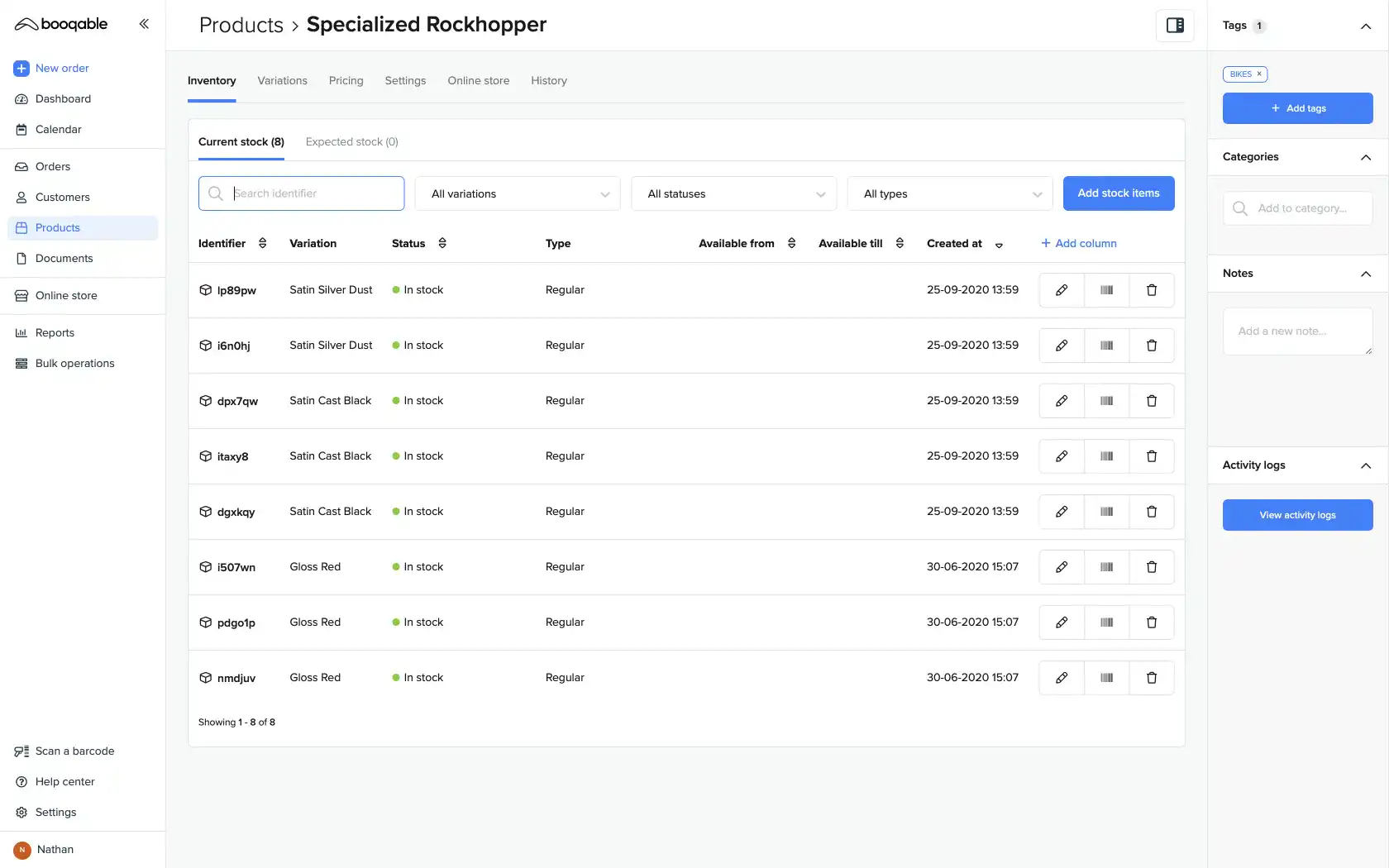Collapse the Categories panel
The image size is (1389, 868).
(x=1366, y=157)
